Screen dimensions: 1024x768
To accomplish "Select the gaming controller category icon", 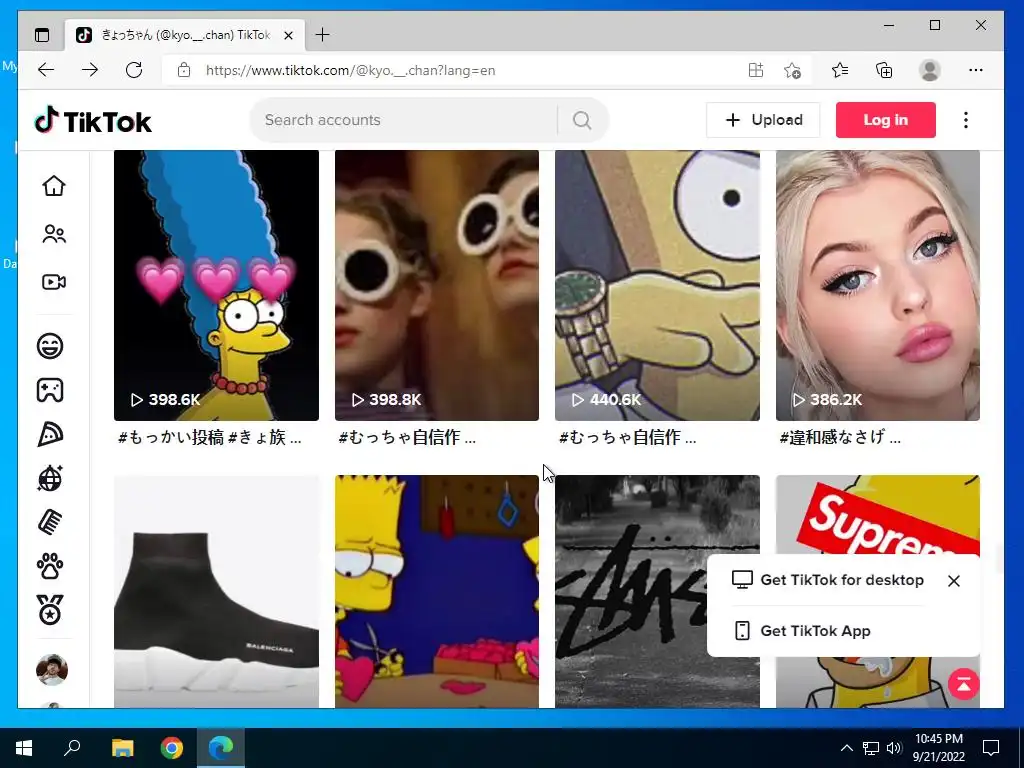I will tap(50, 390).
